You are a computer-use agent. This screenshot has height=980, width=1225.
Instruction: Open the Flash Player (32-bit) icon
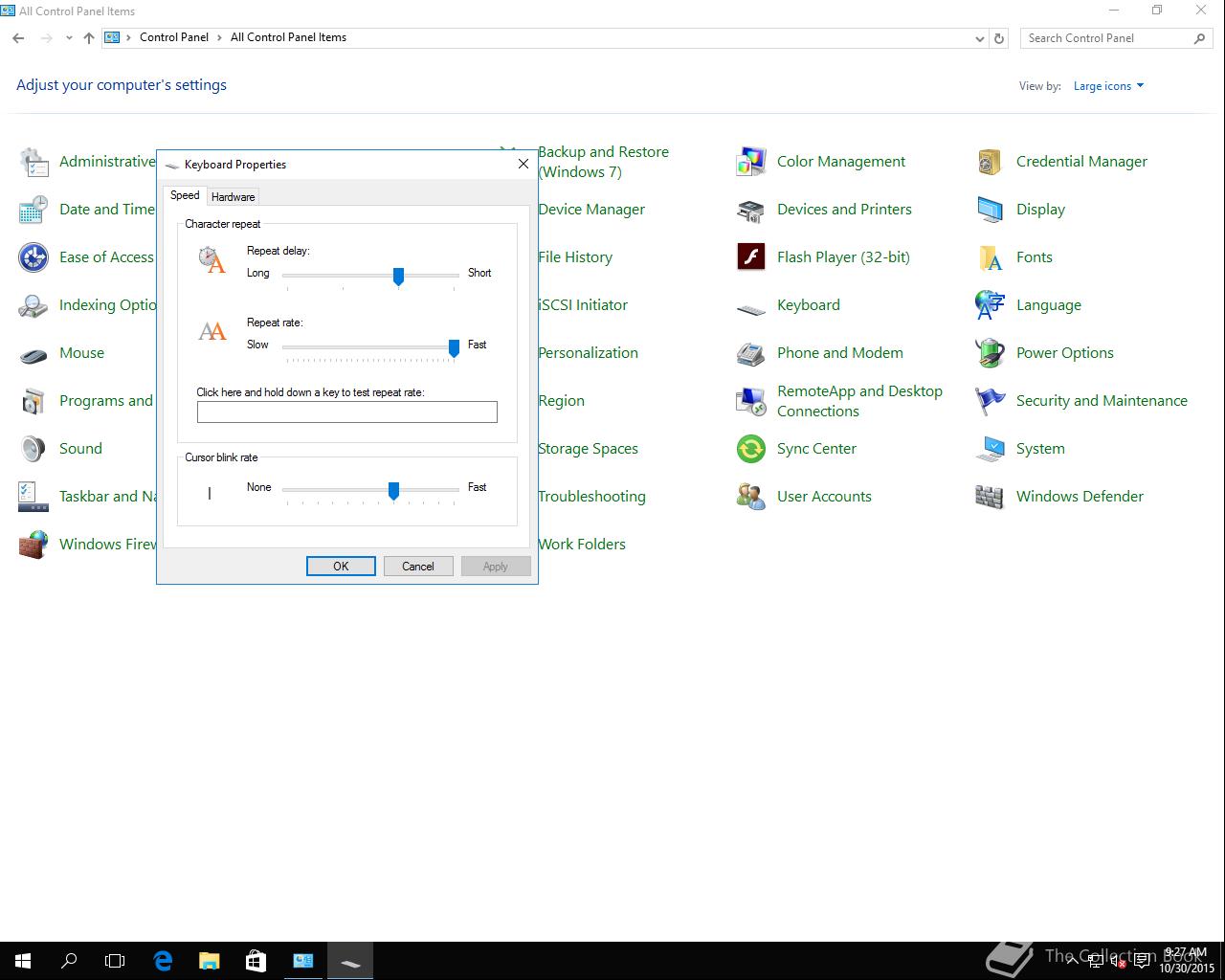point(751,257)
